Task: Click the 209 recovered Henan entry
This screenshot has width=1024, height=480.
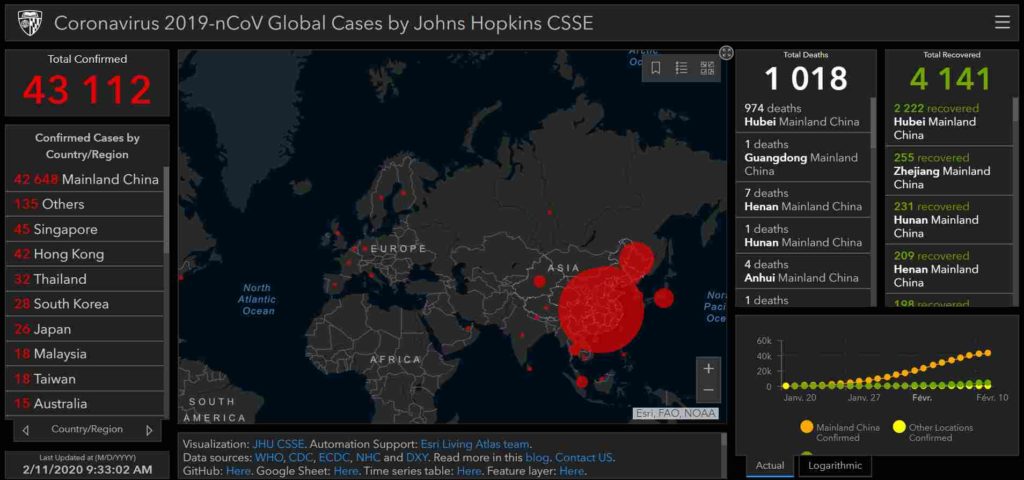Action: tap(949, 268)
